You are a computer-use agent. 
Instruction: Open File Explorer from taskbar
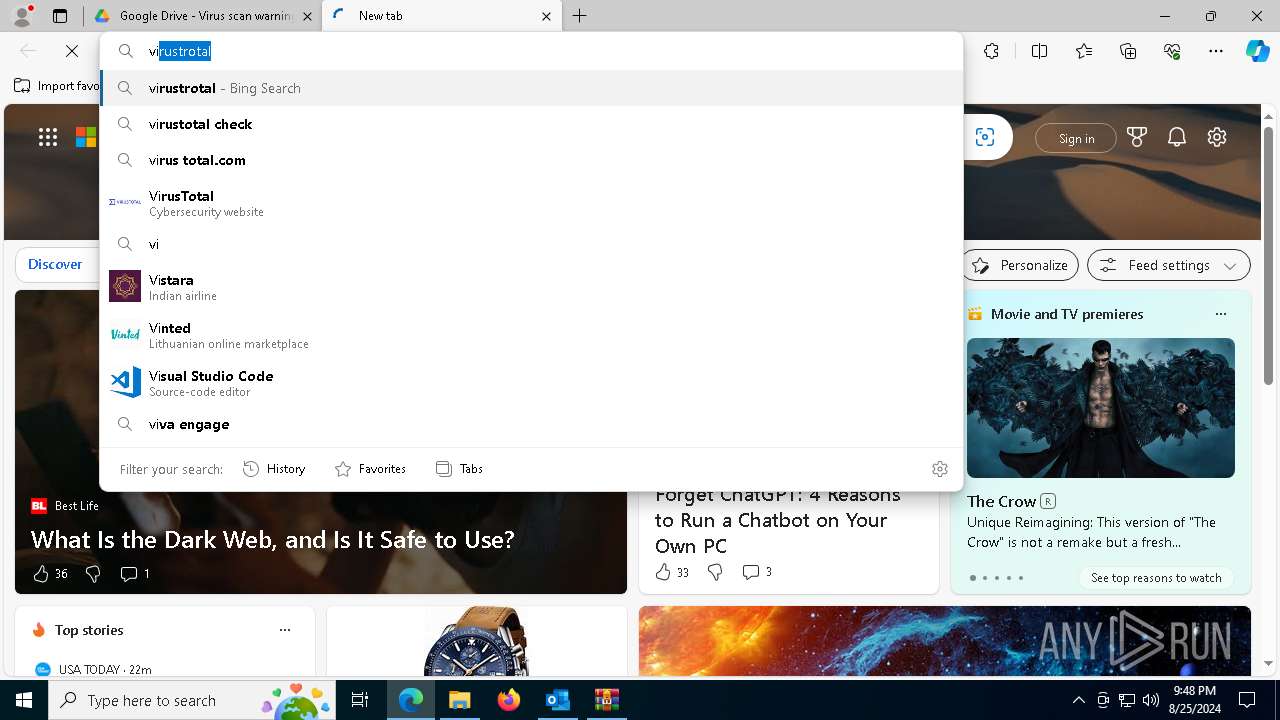pos(459,700)
